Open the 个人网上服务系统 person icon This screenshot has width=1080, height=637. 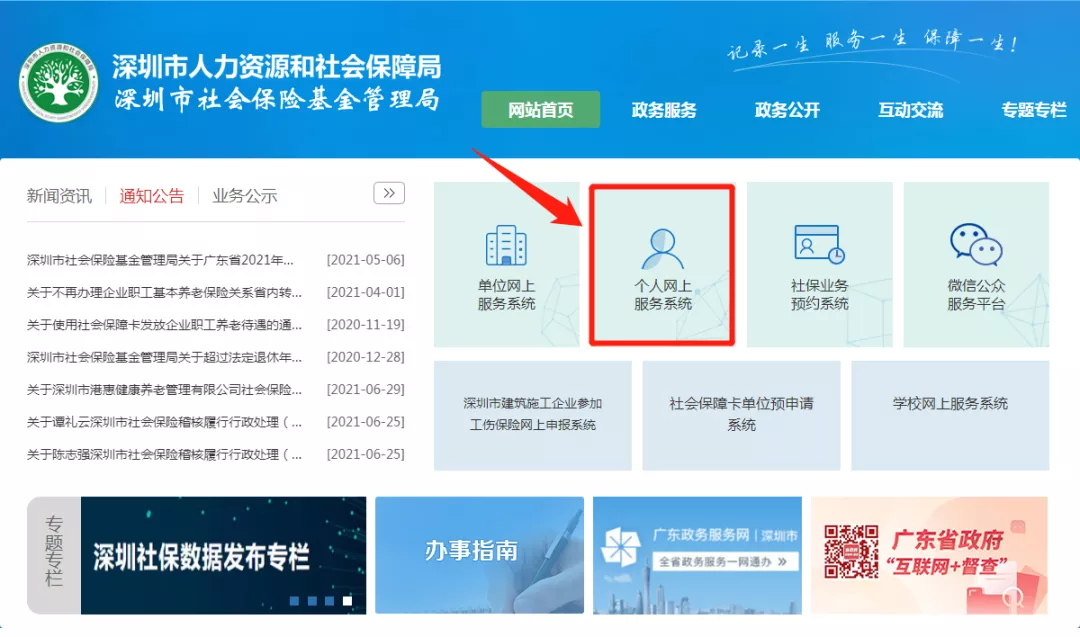click(x=662, y=245)
